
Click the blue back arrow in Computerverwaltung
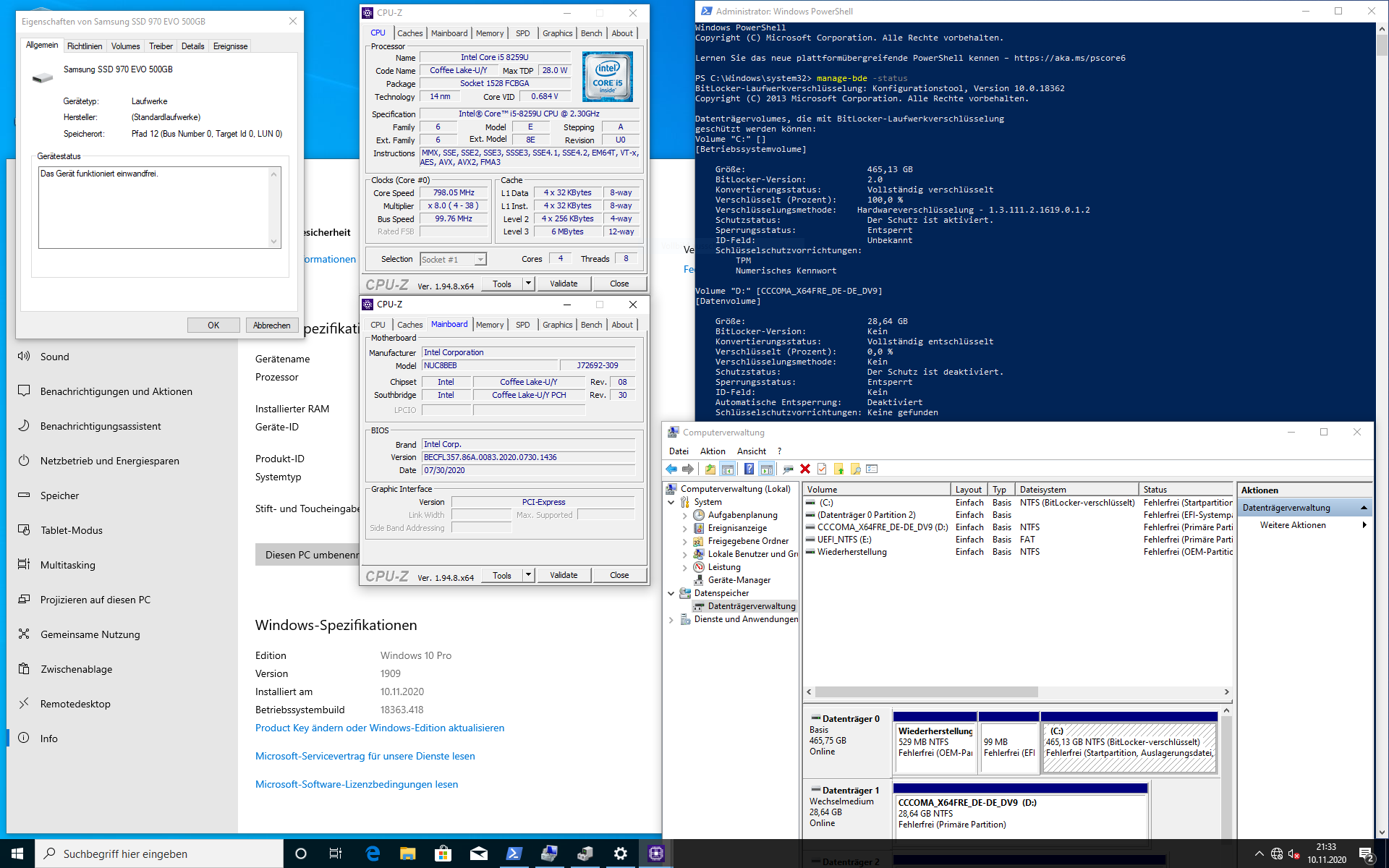tap(671, 469)
